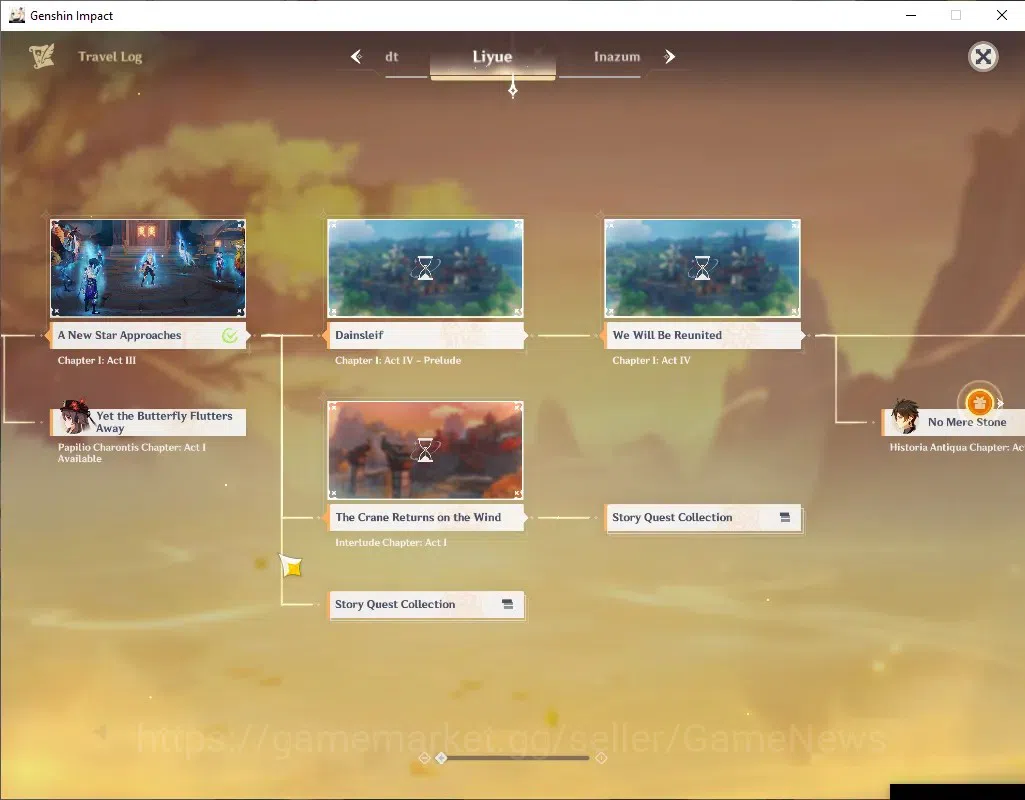Click the Travel Log quill icon
The height and width of the screenshot is (800, 1025).
[x=42, y=57]
